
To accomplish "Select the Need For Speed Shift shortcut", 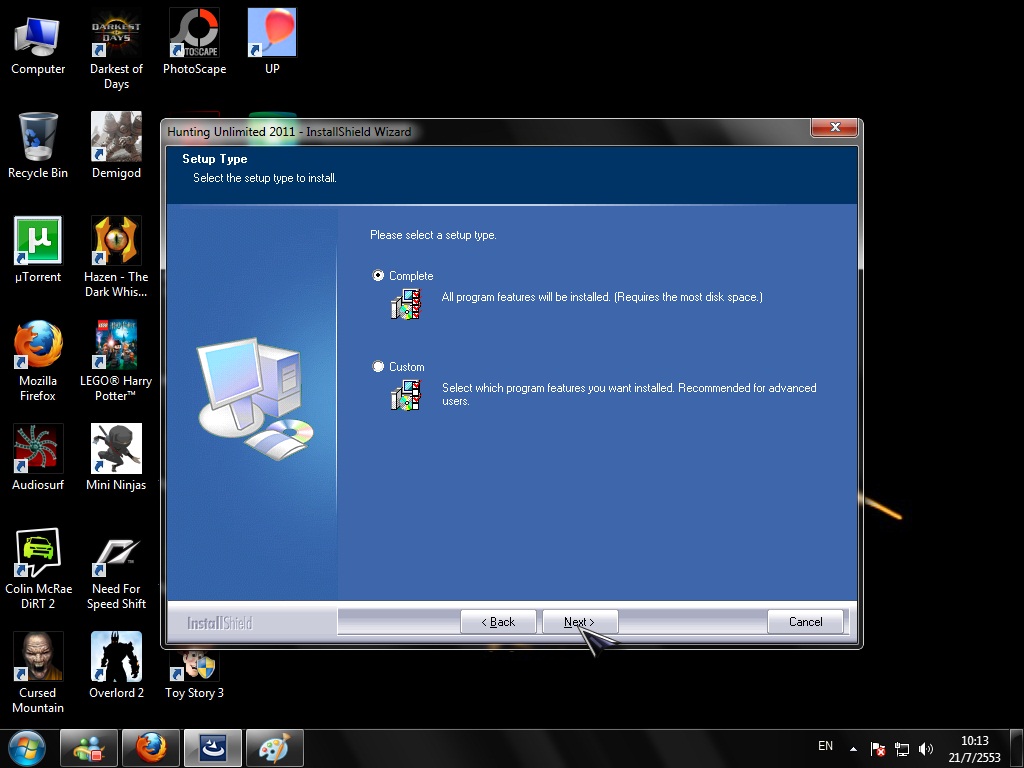I will point(116,568).
